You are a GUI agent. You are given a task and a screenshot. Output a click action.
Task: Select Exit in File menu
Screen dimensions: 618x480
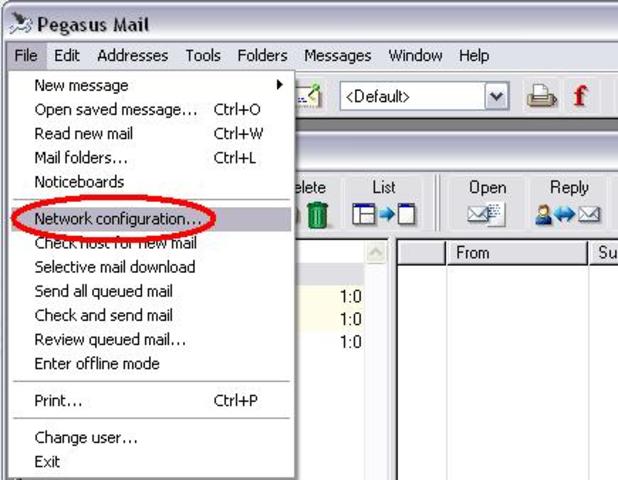[x=151, y=462]
